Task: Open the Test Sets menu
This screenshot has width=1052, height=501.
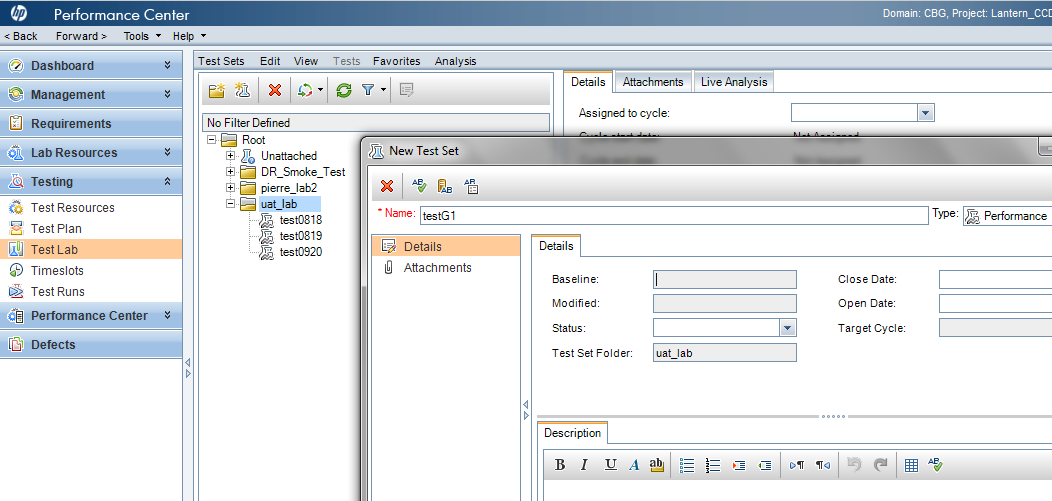Action: coord(221,61)
